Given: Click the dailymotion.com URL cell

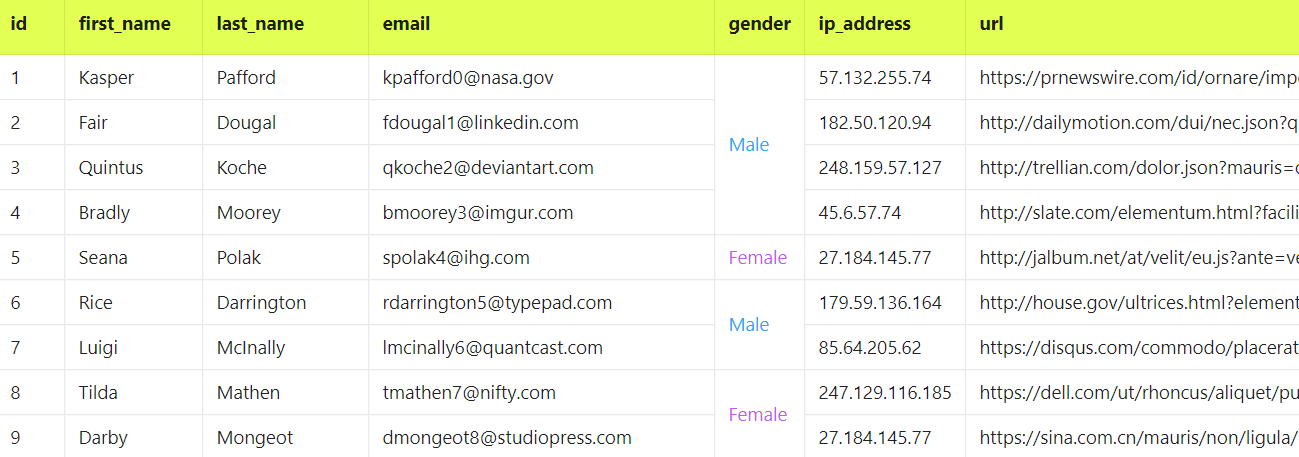Looking at the screenshot, I should point(1132,122).
